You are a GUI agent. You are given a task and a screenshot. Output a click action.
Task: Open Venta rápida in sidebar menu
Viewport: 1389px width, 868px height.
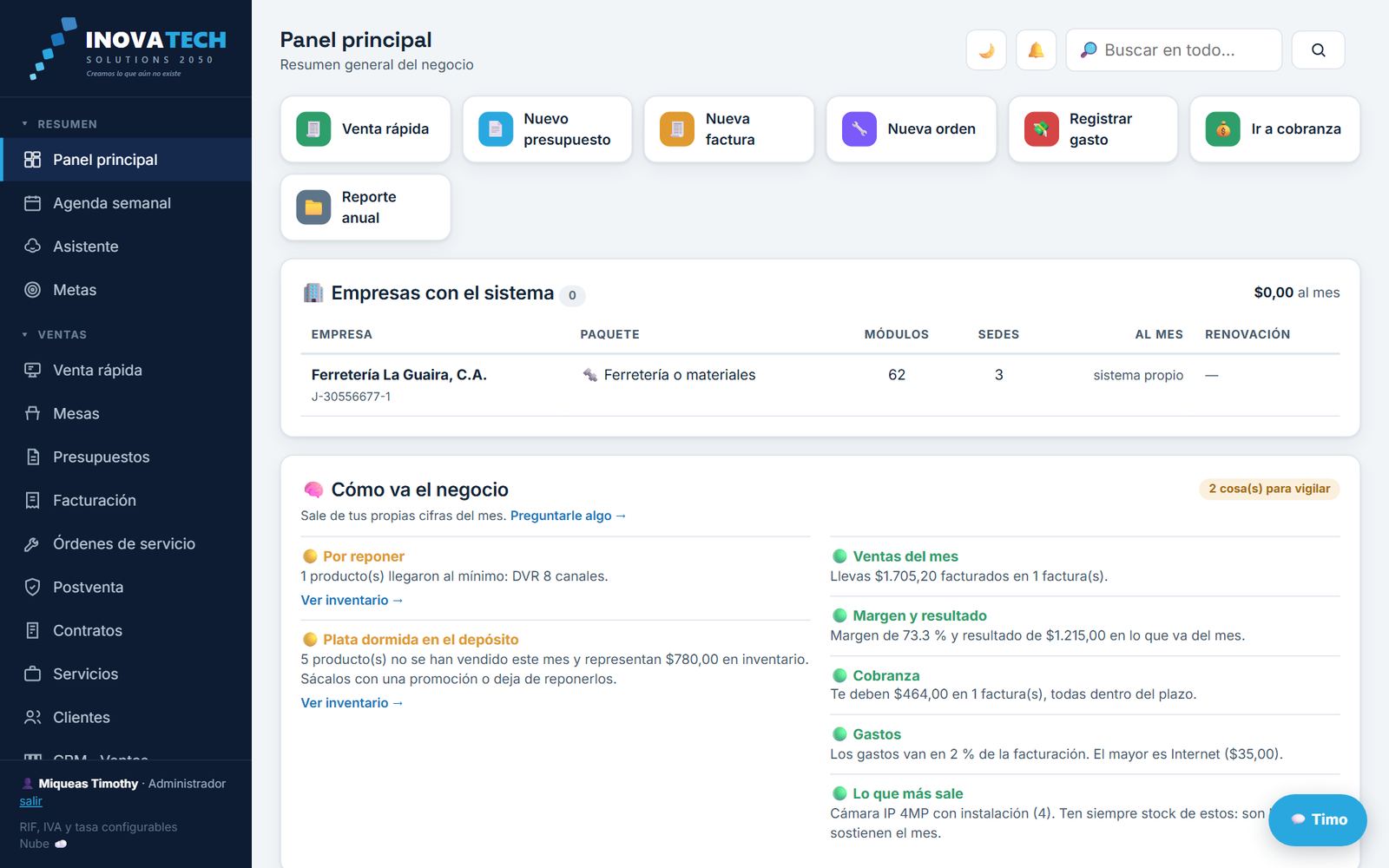[126, 370]
